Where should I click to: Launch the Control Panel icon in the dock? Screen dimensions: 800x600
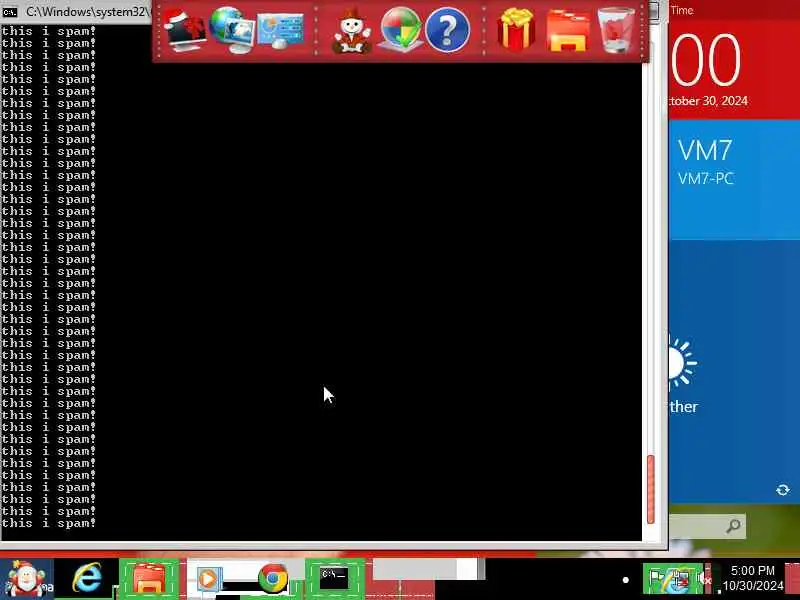[x=280, y=31]
